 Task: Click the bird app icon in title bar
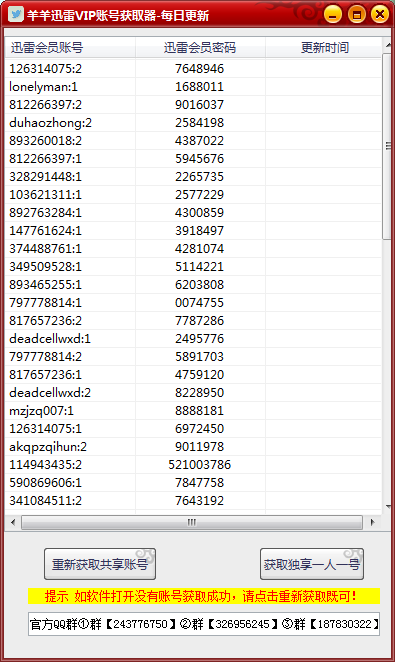[x=16, y=14]
